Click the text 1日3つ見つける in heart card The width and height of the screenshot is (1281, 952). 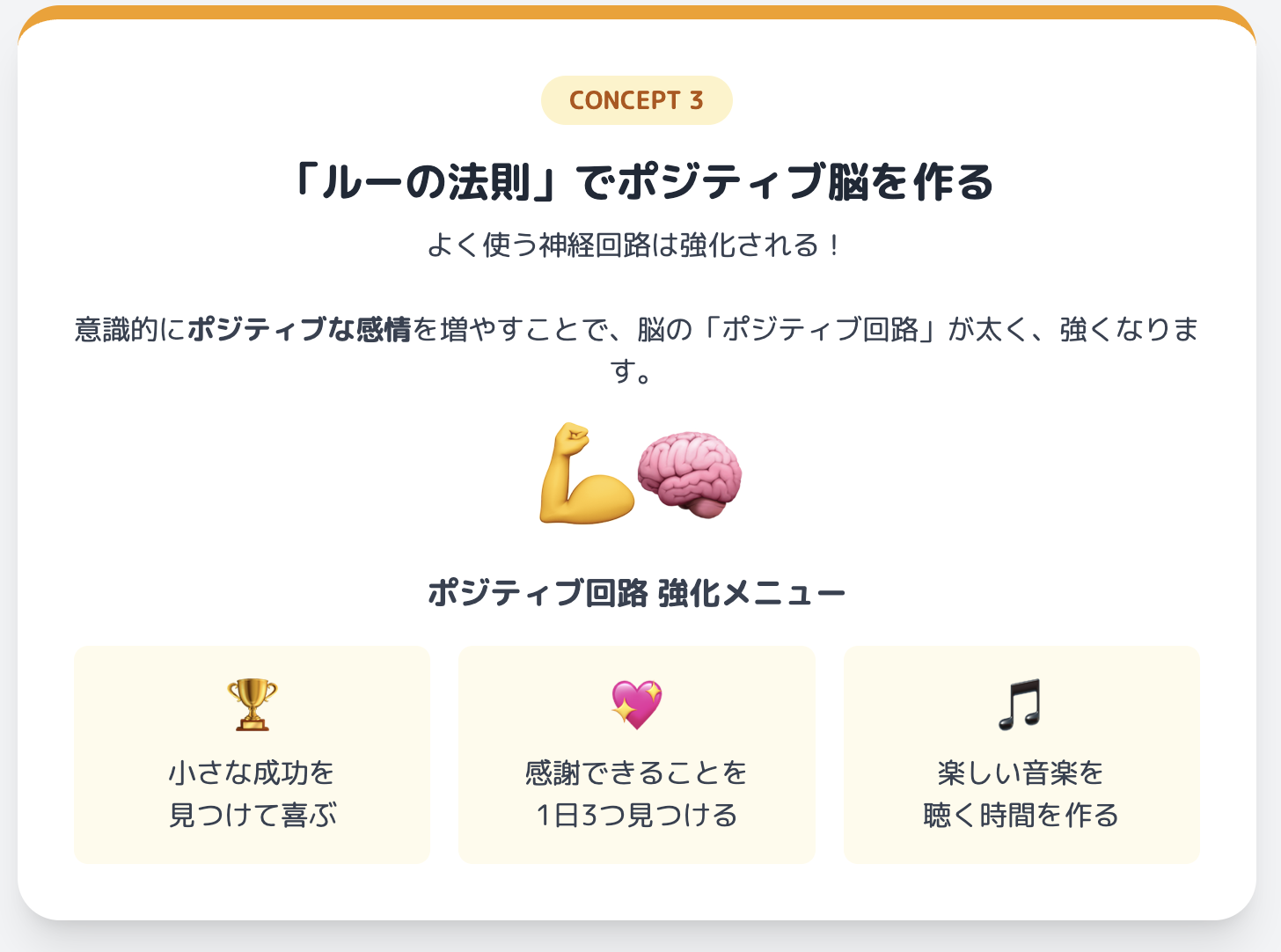pyautogui.click(x=636, y=815)
